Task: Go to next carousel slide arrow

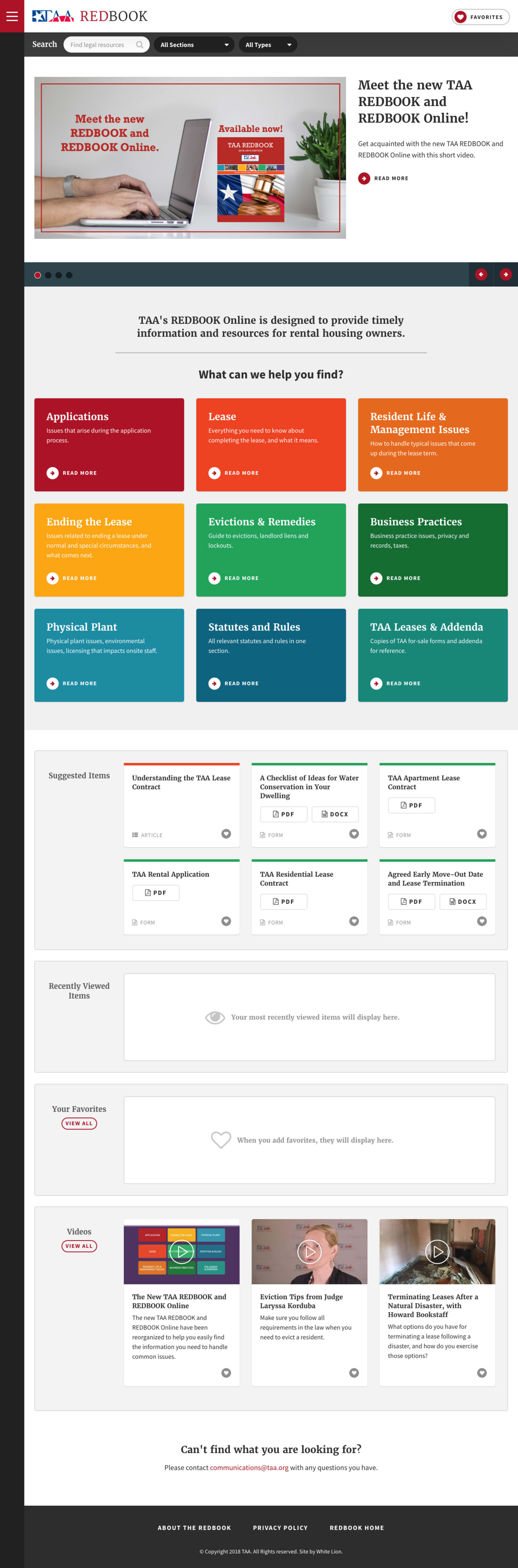Action: coord(506,274)
